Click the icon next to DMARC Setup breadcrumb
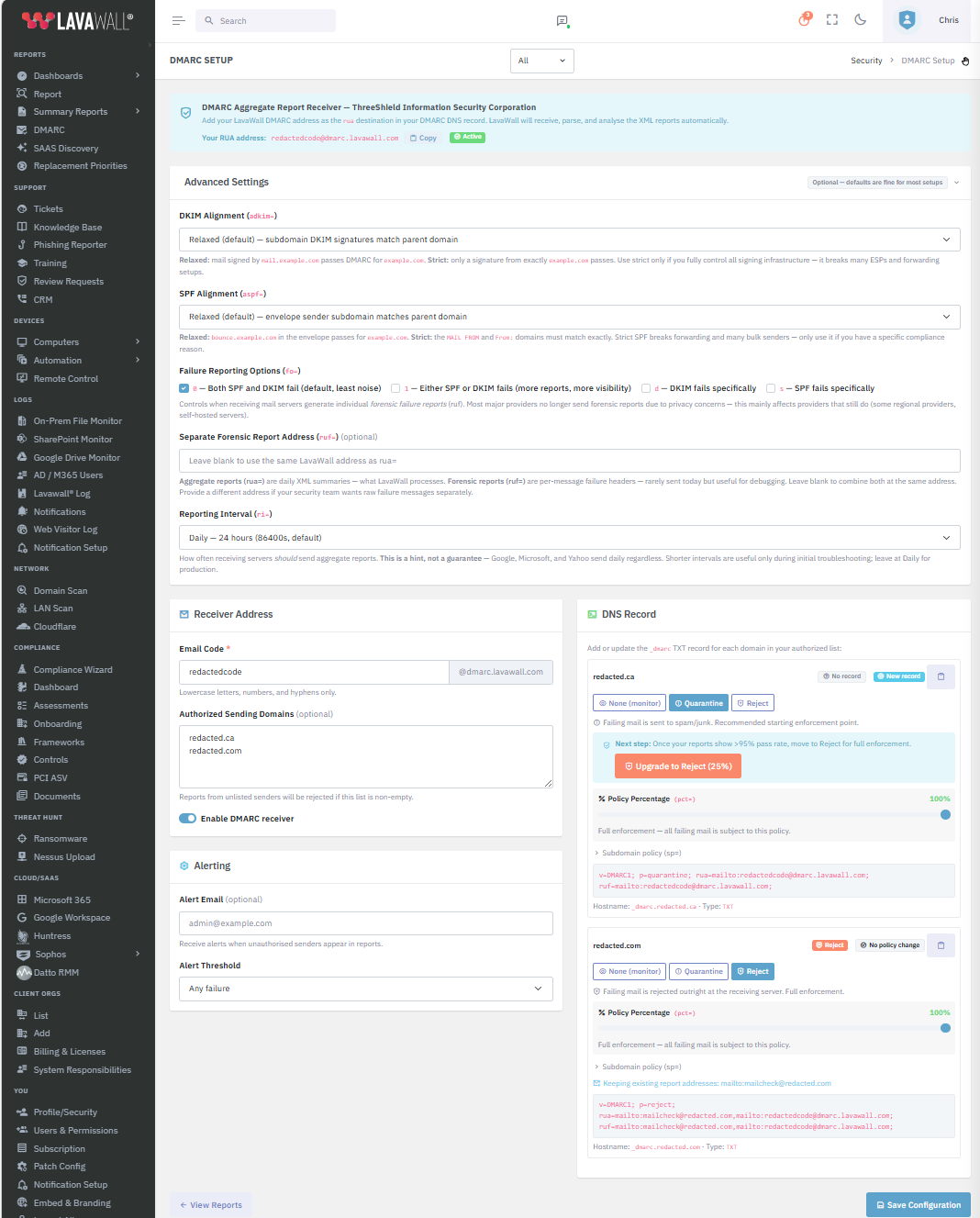 [965, 61]
